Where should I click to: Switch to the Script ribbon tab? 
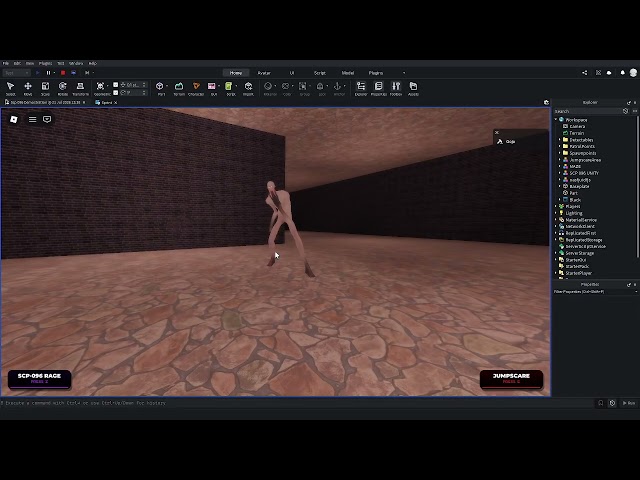(320, 73)
